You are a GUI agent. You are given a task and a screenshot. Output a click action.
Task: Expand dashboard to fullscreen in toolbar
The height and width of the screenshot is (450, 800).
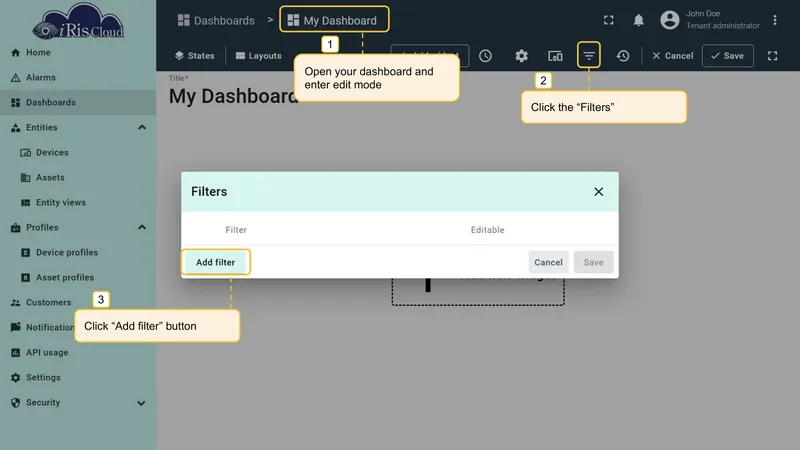(x=772, y=56)
